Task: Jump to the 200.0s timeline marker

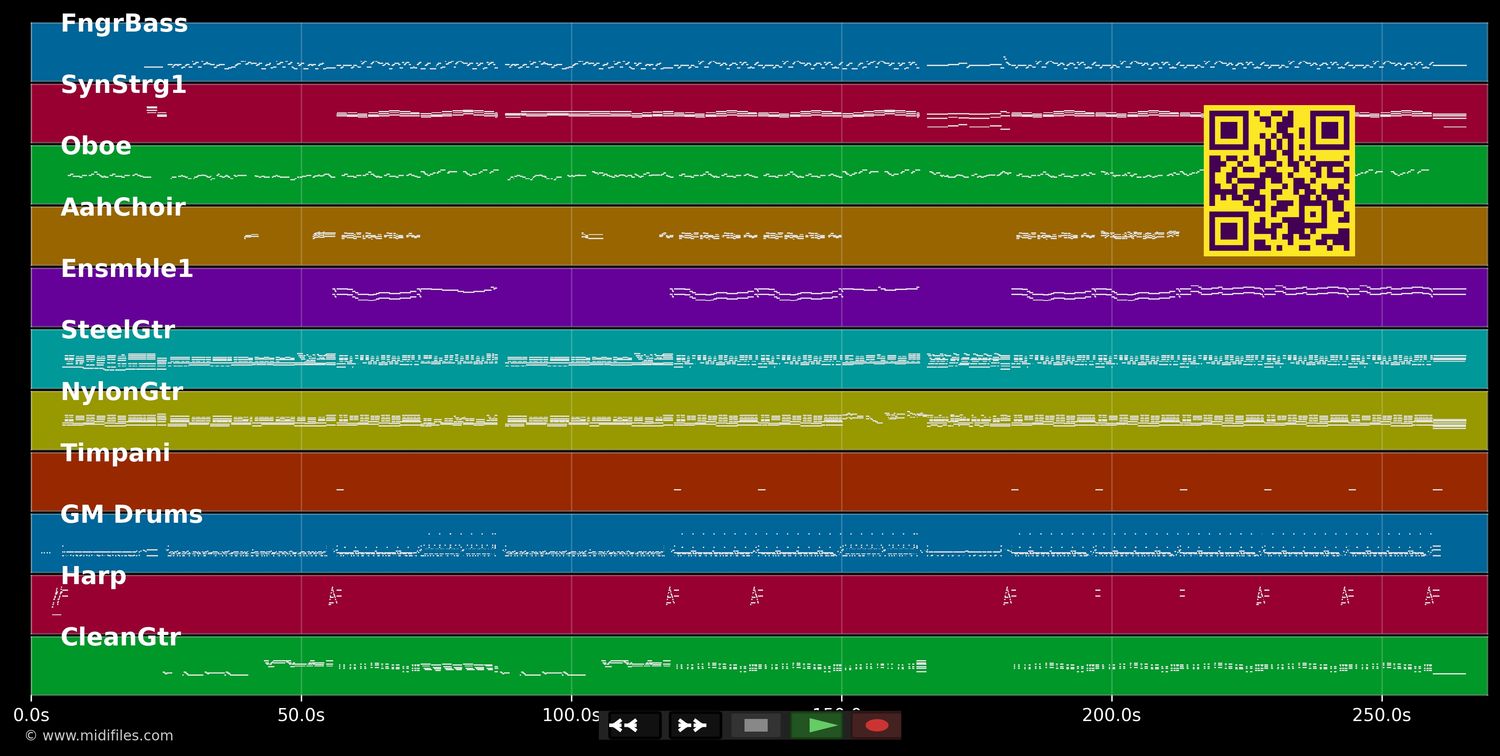Action: coord(1111,715)
